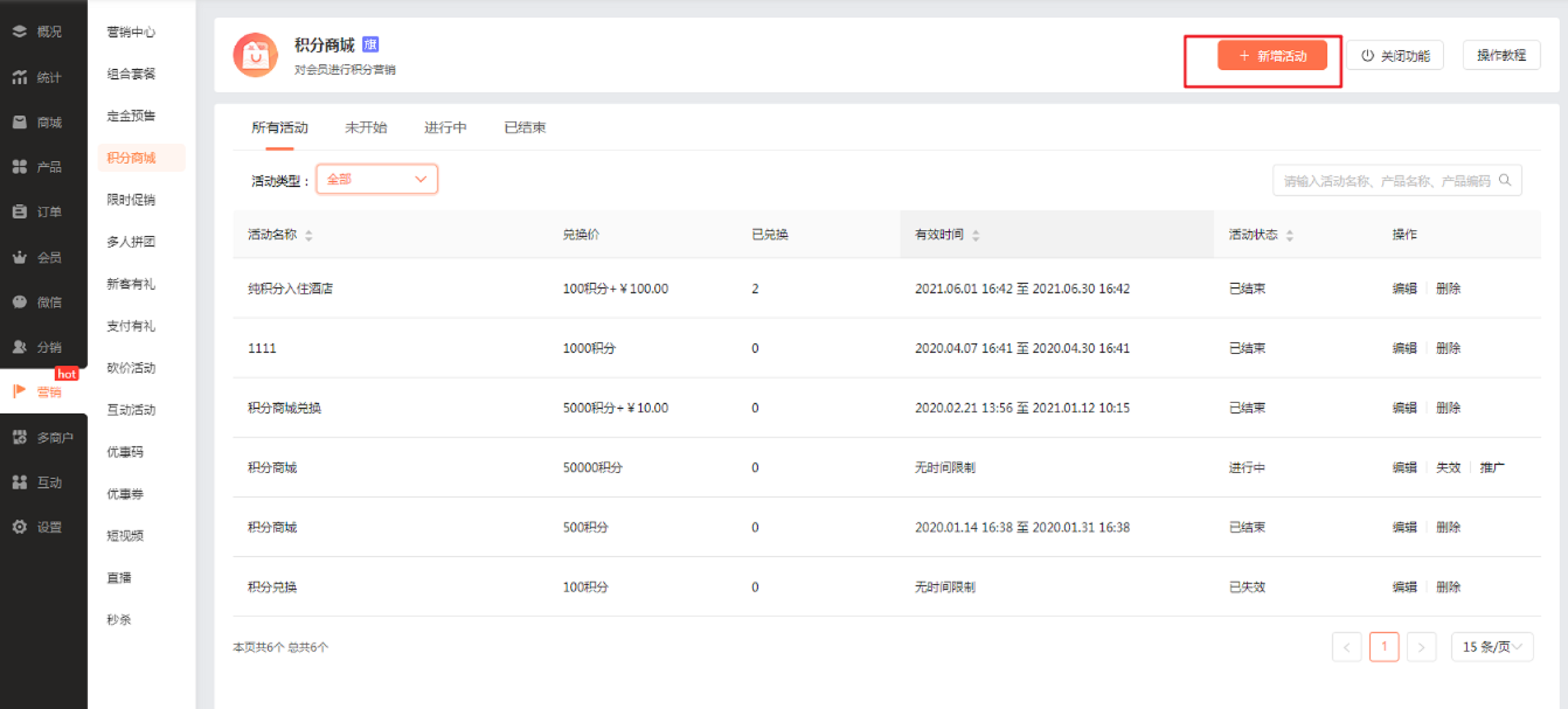Click the 新增活动 button
Viewport: 1568px width, 709px height.
[1271, 56]
